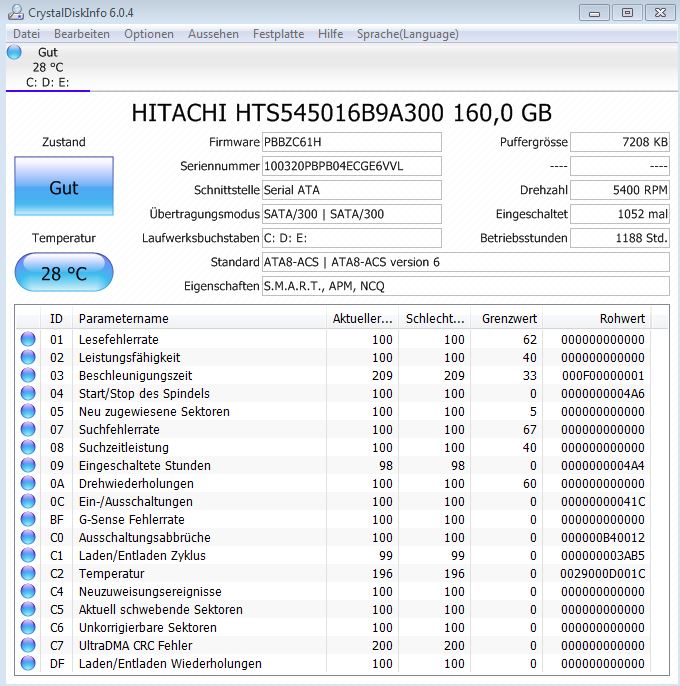680x686 pixels.
Task: Click the status icon for Unkorrigierbare Sektoren
Action: point(28,627)
